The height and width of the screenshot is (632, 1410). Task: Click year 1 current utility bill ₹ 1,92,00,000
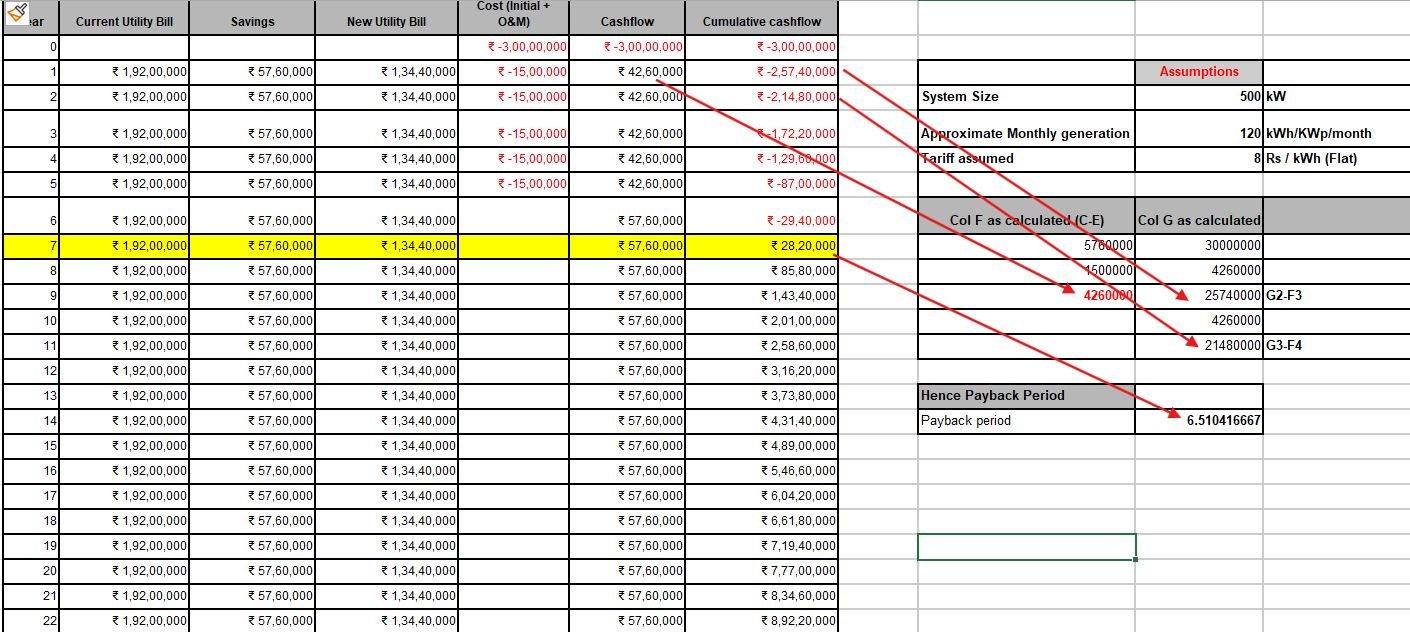(124, 72)
